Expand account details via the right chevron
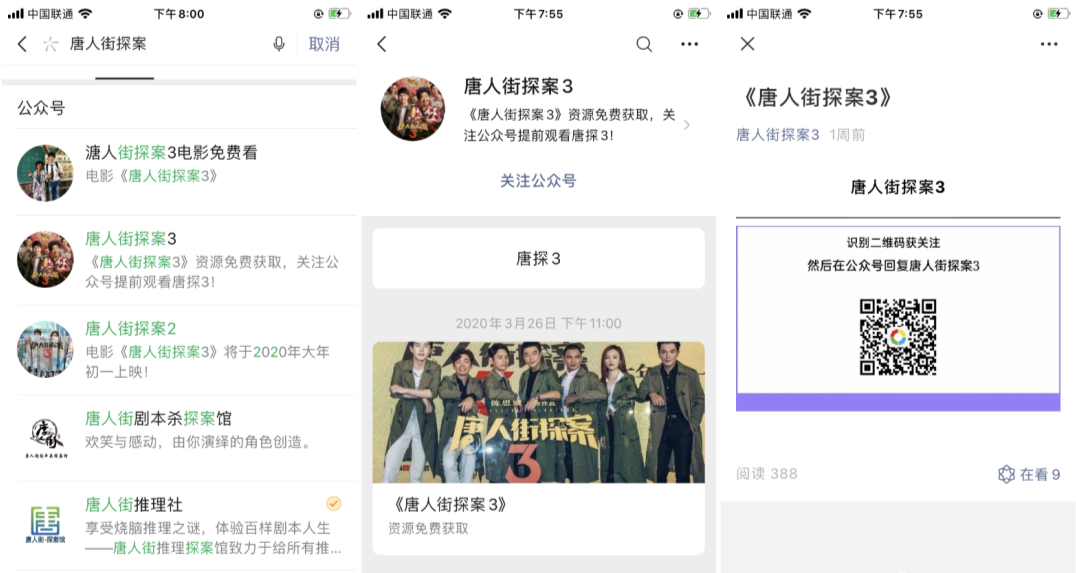1076x573 pixels. click(686, 125)
